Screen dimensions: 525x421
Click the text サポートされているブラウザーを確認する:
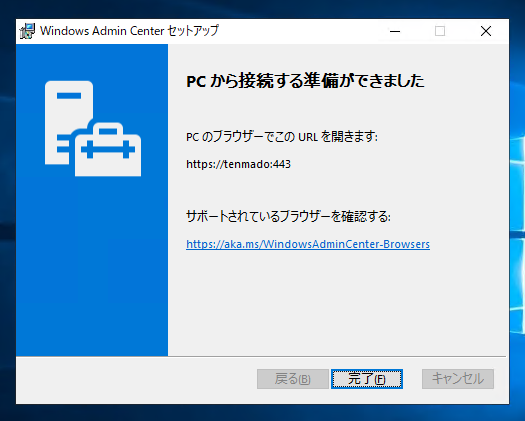(288, 216)
